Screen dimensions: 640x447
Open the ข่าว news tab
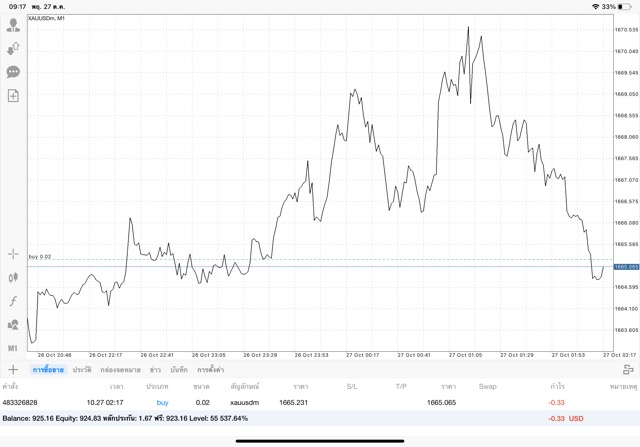point(156,370)
